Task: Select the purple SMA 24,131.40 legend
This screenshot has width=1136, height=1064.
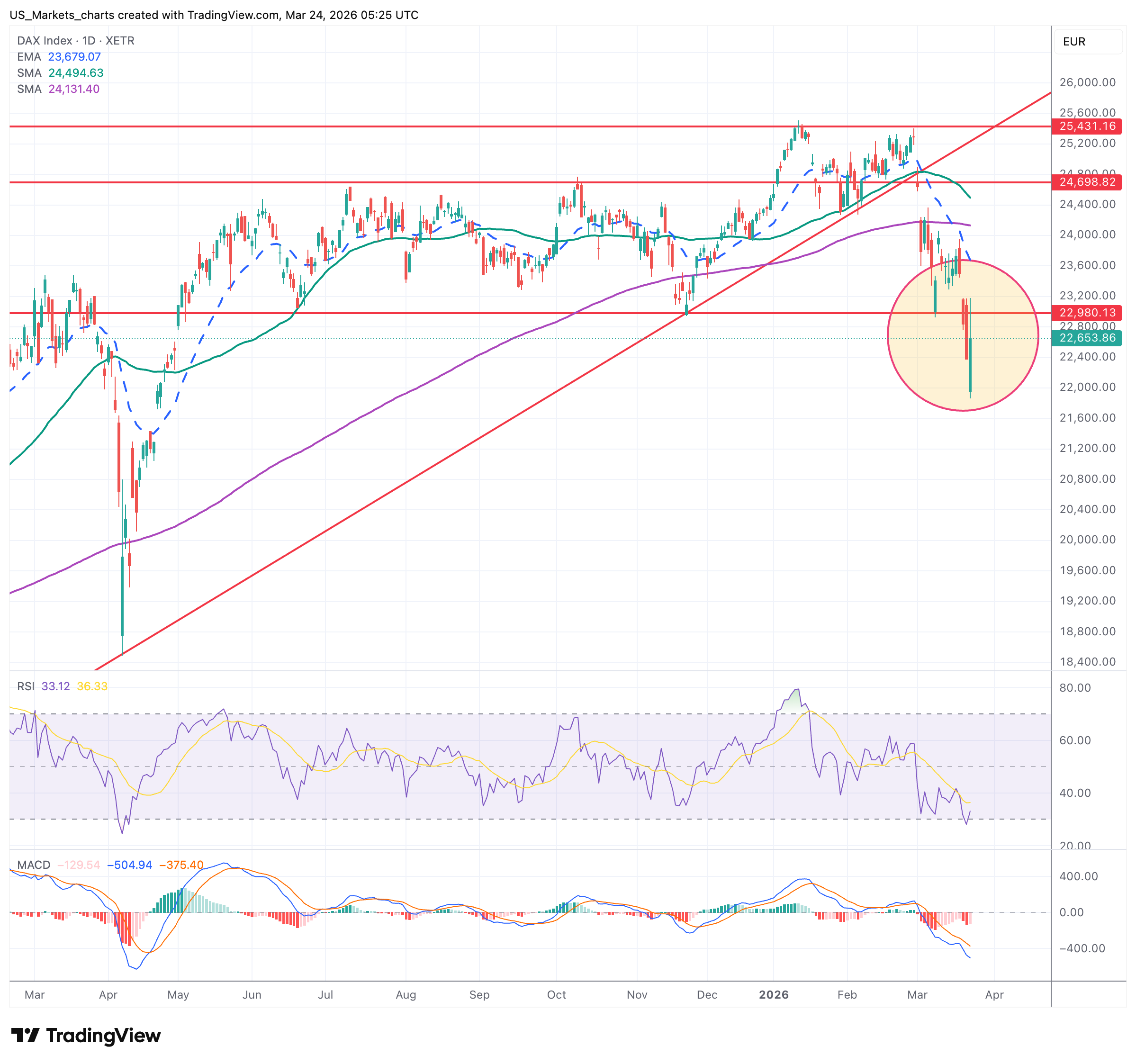Action: tap(58, 89)
